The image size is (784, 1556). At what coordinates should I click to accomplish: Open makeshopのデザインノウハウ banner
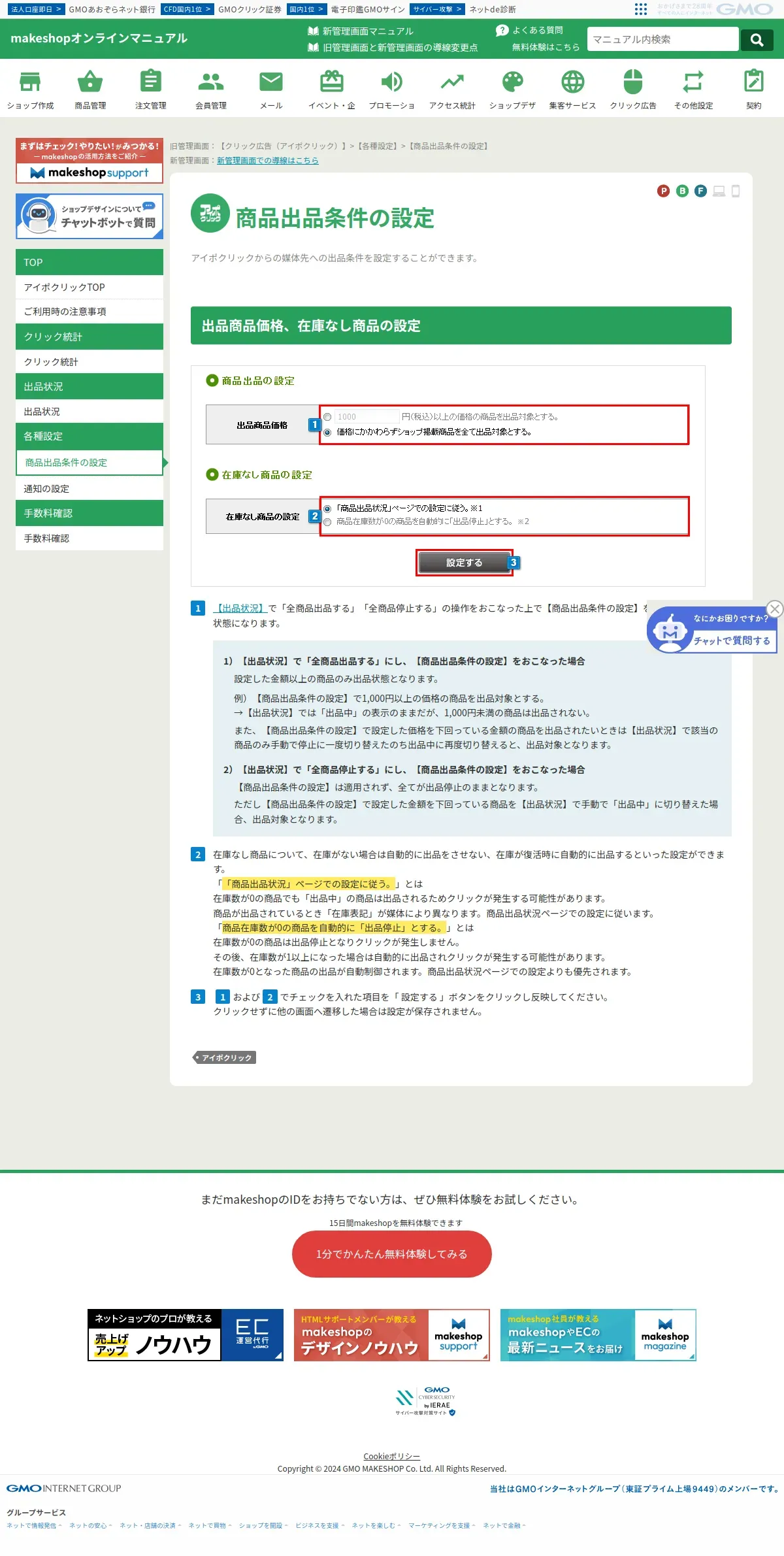(x=392, y=1335)
